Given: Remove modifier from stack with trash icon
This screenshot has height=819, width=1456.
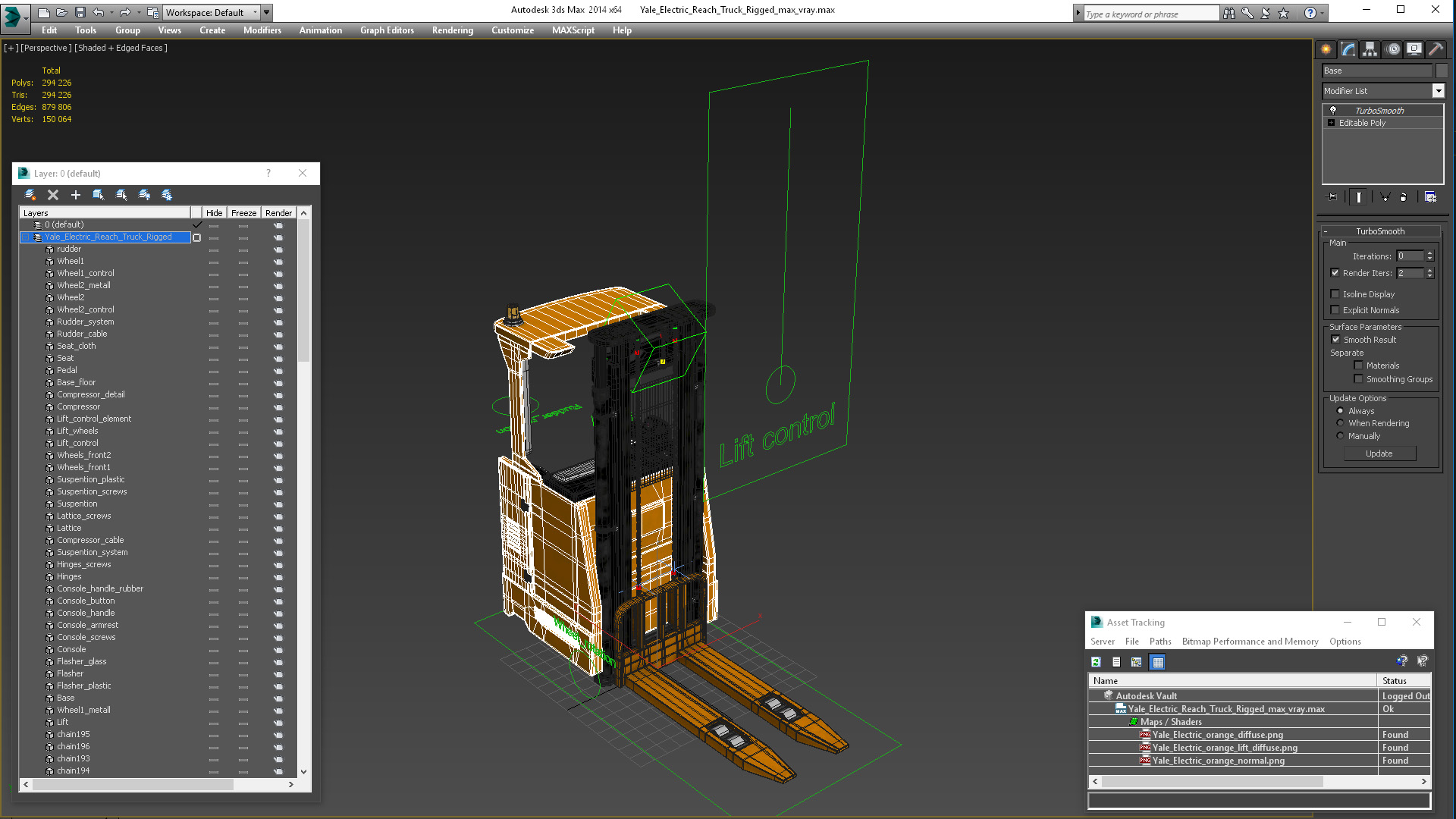Looking at the screenshot, I should [x=1404, y=197].
